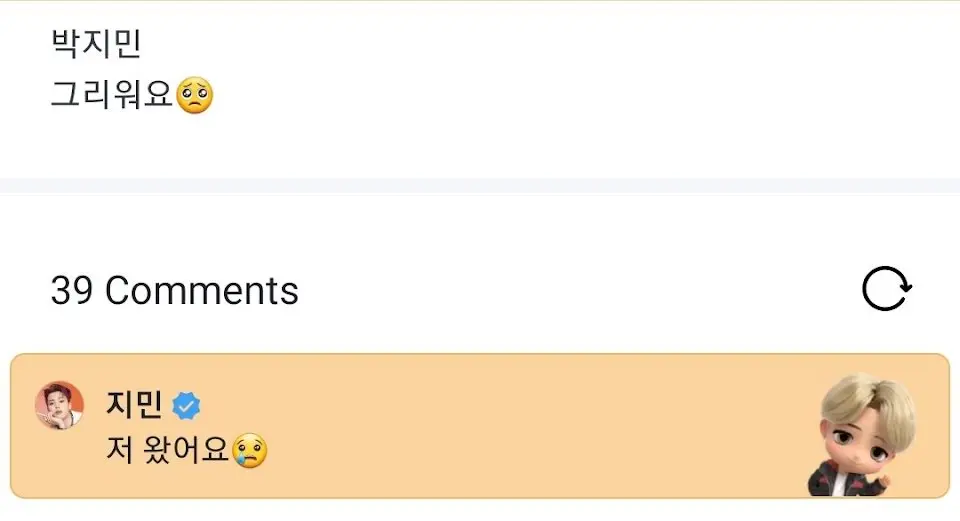Click the blue verified badge beside 지민
Screen dimensions: 960x521
pyautogui.click(x=186, y=406)
